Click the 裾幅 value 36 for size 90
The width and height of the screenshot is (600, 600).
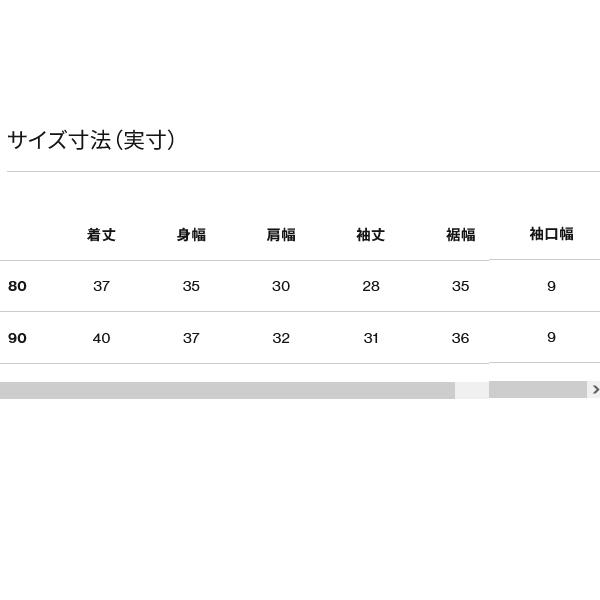(460, 338)
